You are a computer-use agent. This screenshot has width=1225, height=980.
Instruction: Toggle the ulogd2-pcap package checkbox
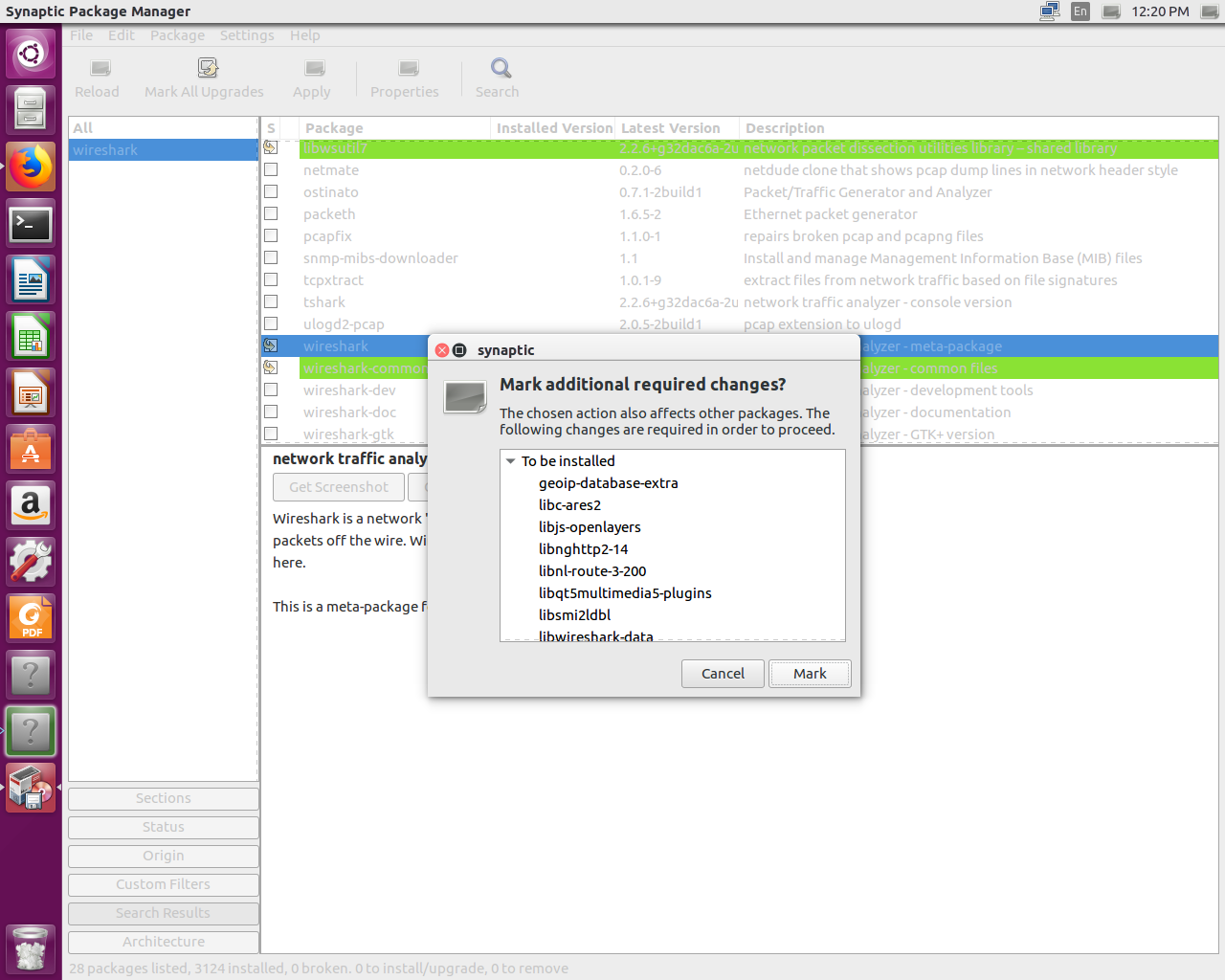click(x=271, y=324)
